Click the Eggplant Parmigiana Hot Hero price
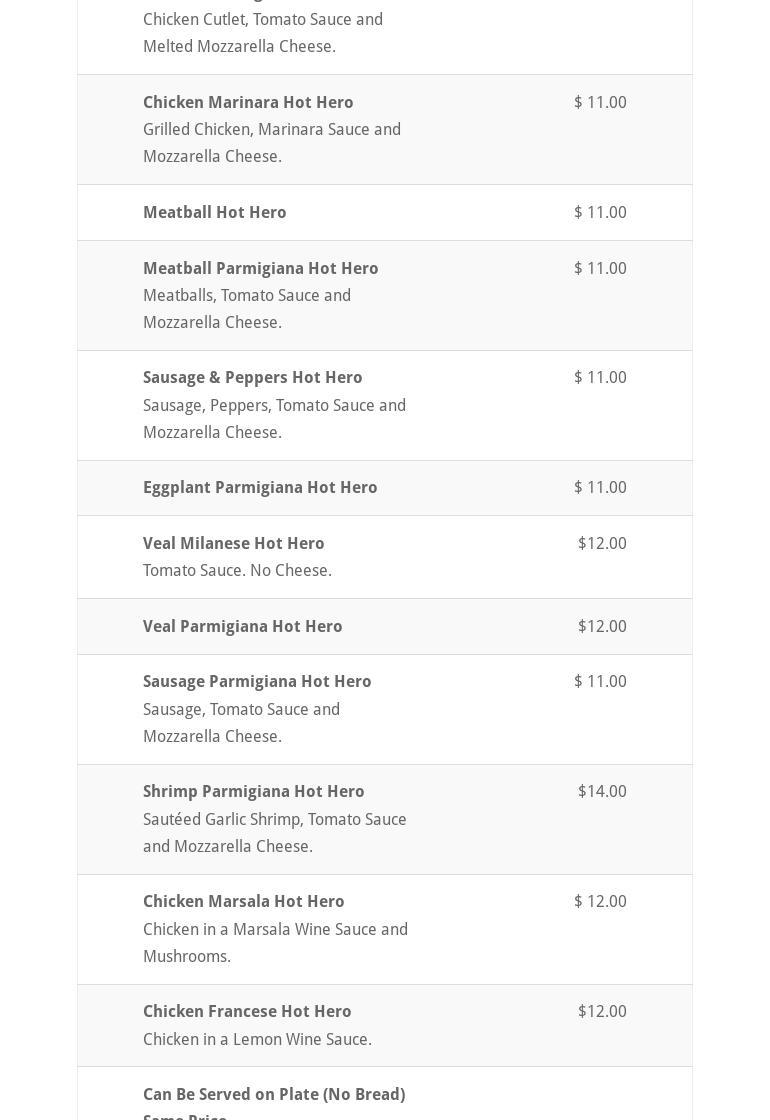Viewport: 770px width, 1120px height. (600, 487)
